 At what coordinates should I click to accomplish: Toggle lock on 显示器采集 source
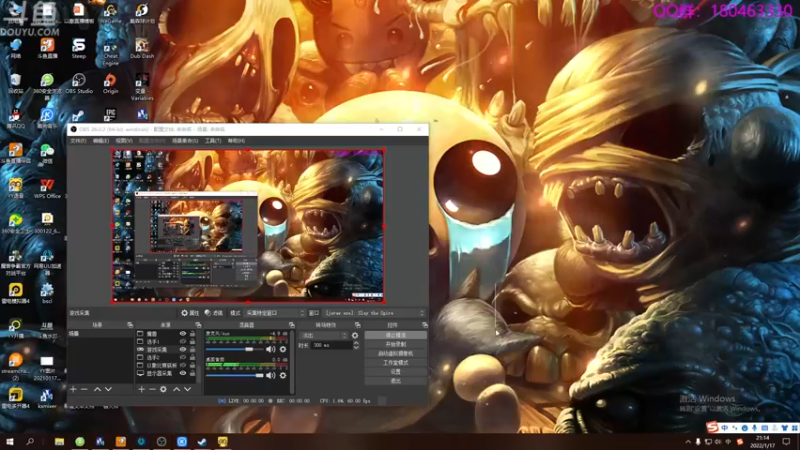(192, 373)
